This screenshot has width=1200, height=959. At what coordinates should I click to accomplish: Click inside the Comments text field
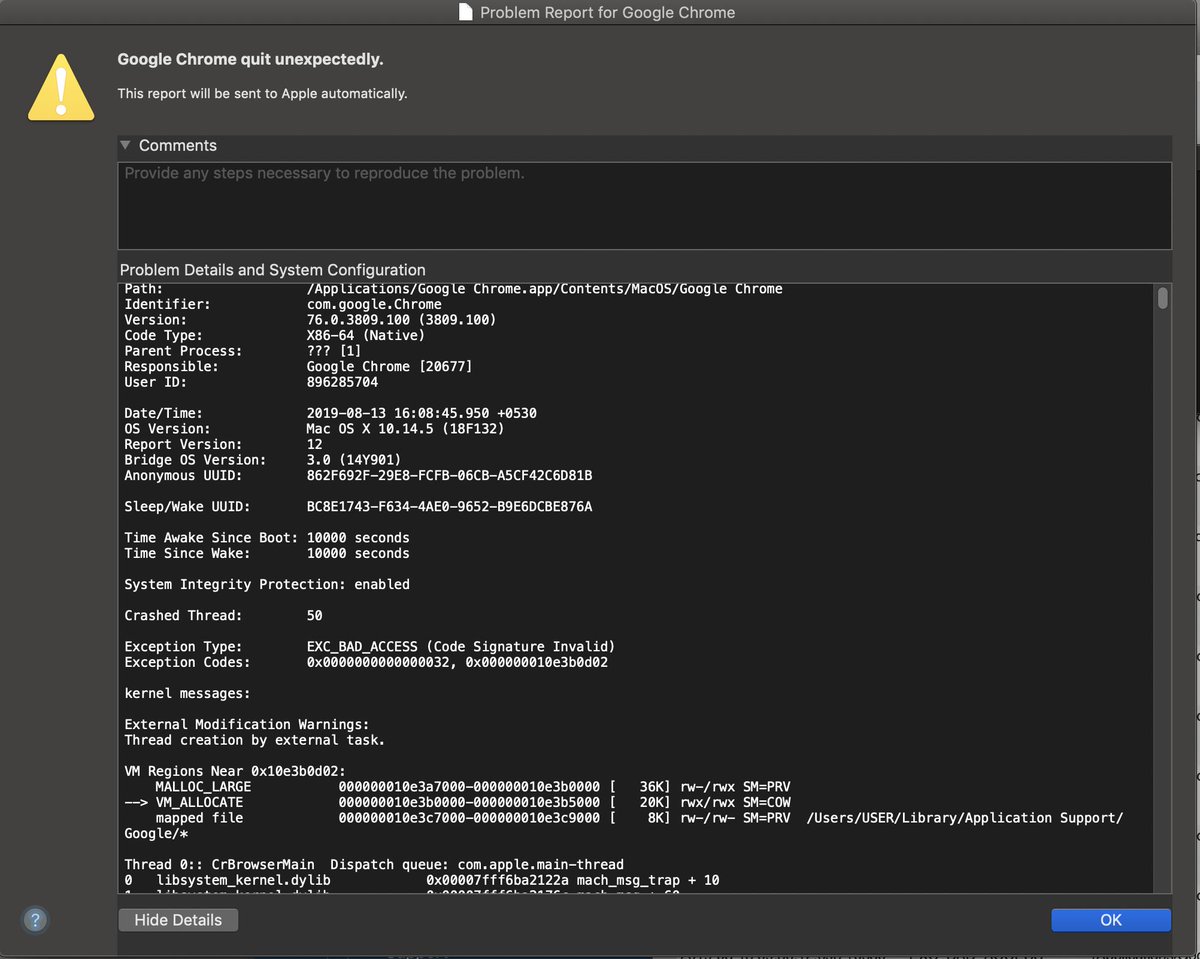(644, 205)
